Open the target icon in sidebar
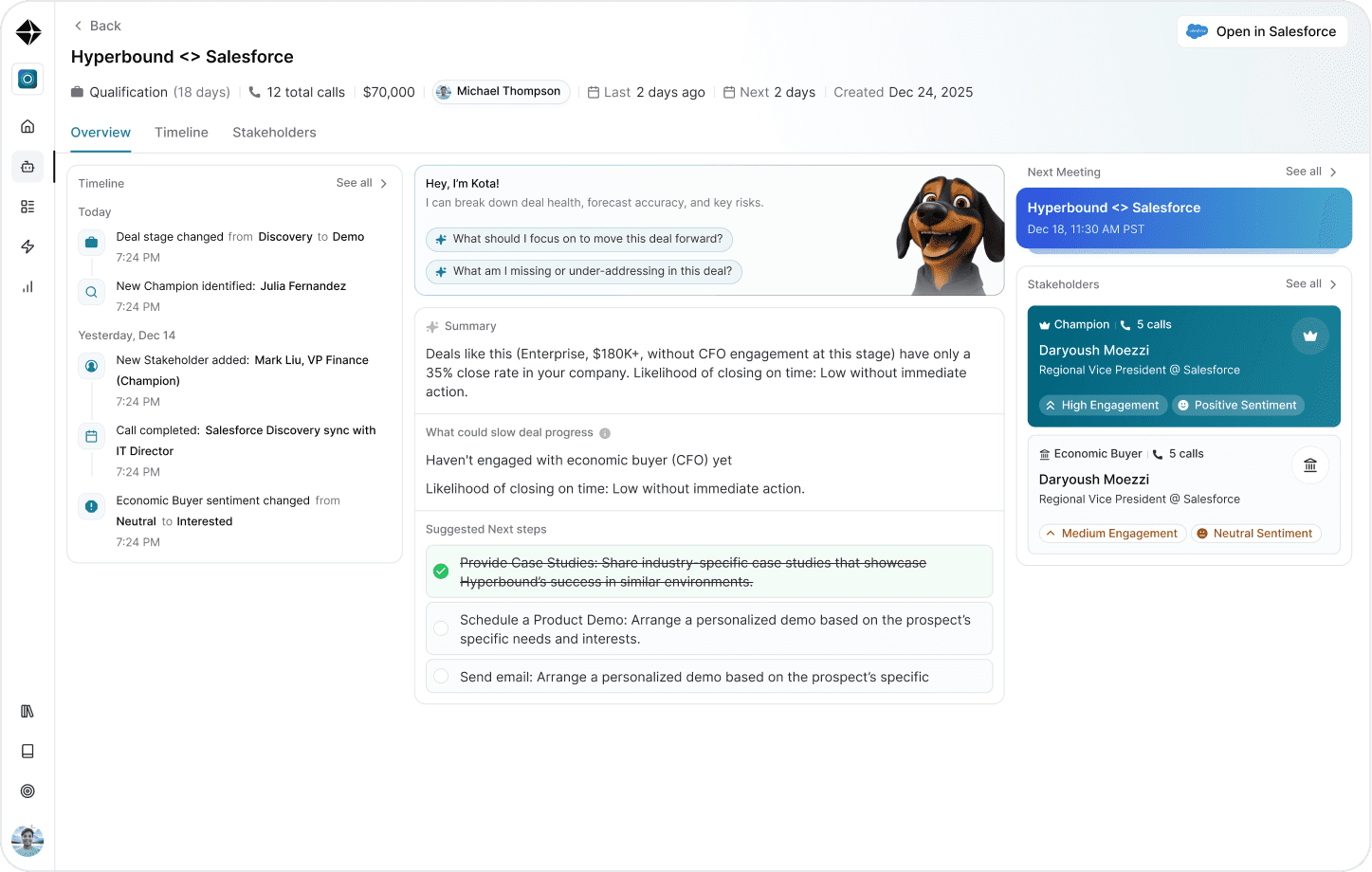 coord(27,790)
